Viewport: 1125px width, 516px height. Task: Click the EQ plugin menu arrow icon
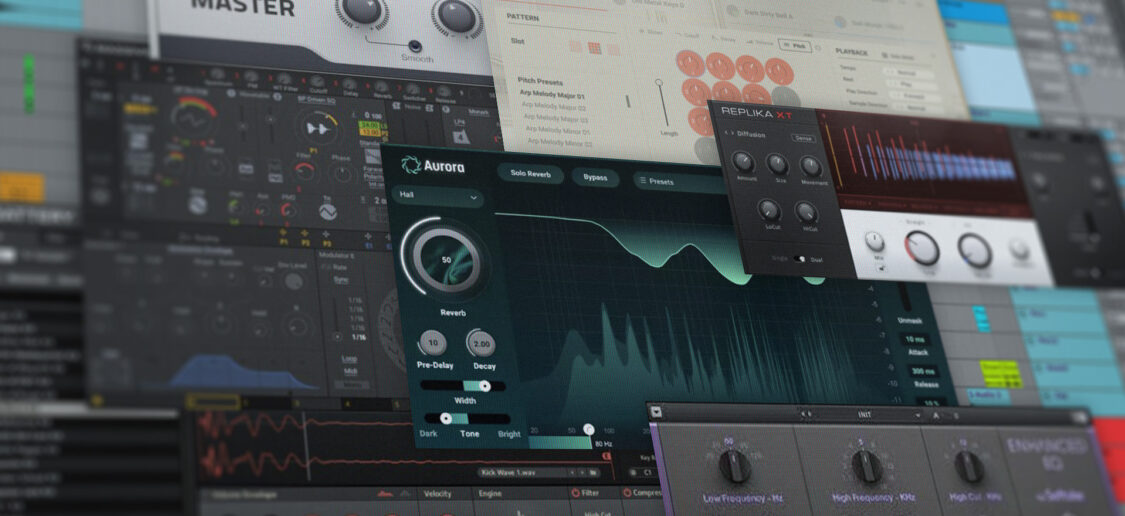pyautogui.click(x=657, y=411)
